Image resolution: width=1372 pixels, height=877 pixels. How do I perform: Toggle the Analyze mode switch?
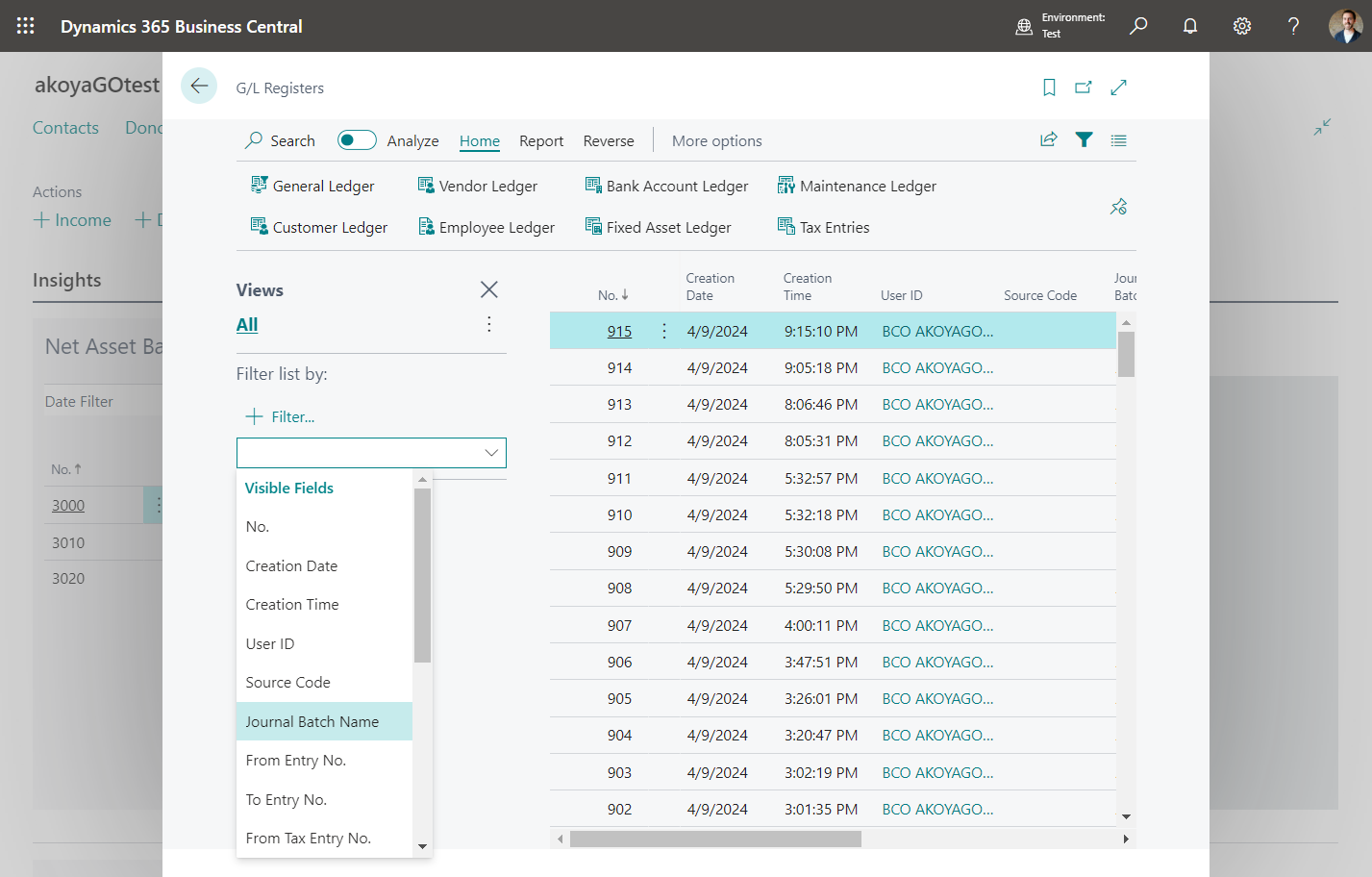coord(357,140)
